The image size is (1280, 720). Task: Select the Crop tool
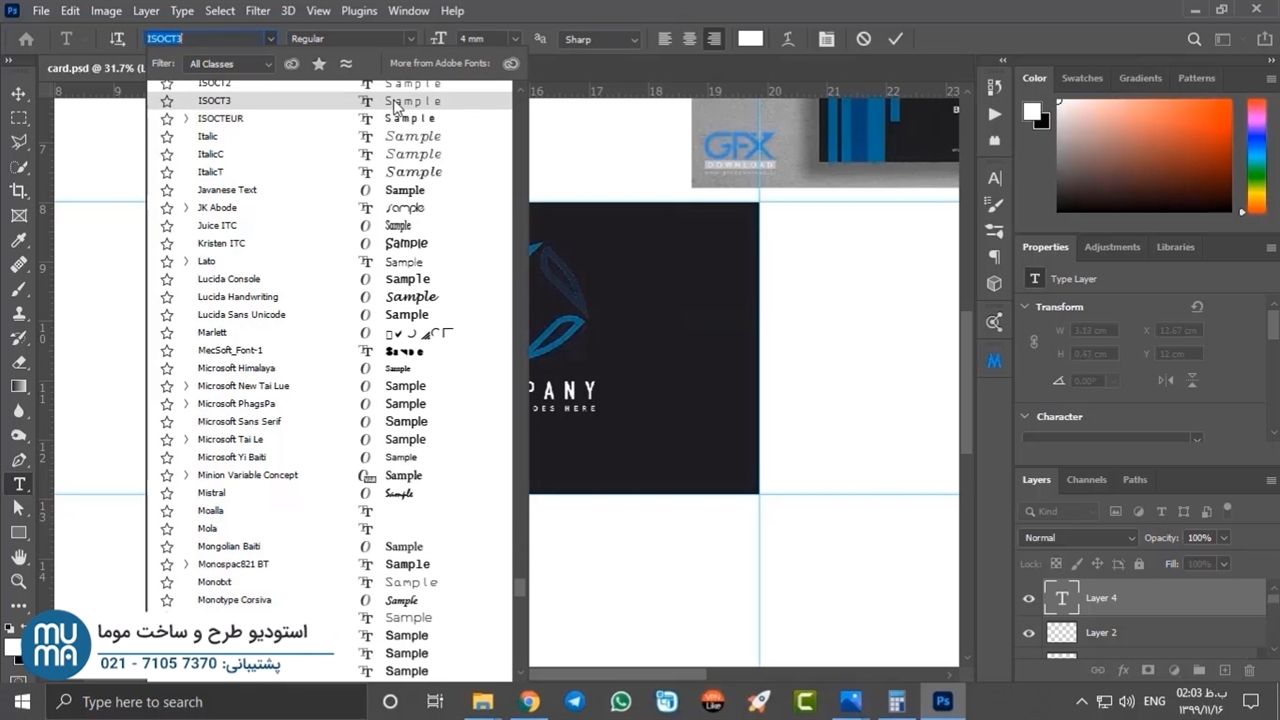[x=19, y=191]
